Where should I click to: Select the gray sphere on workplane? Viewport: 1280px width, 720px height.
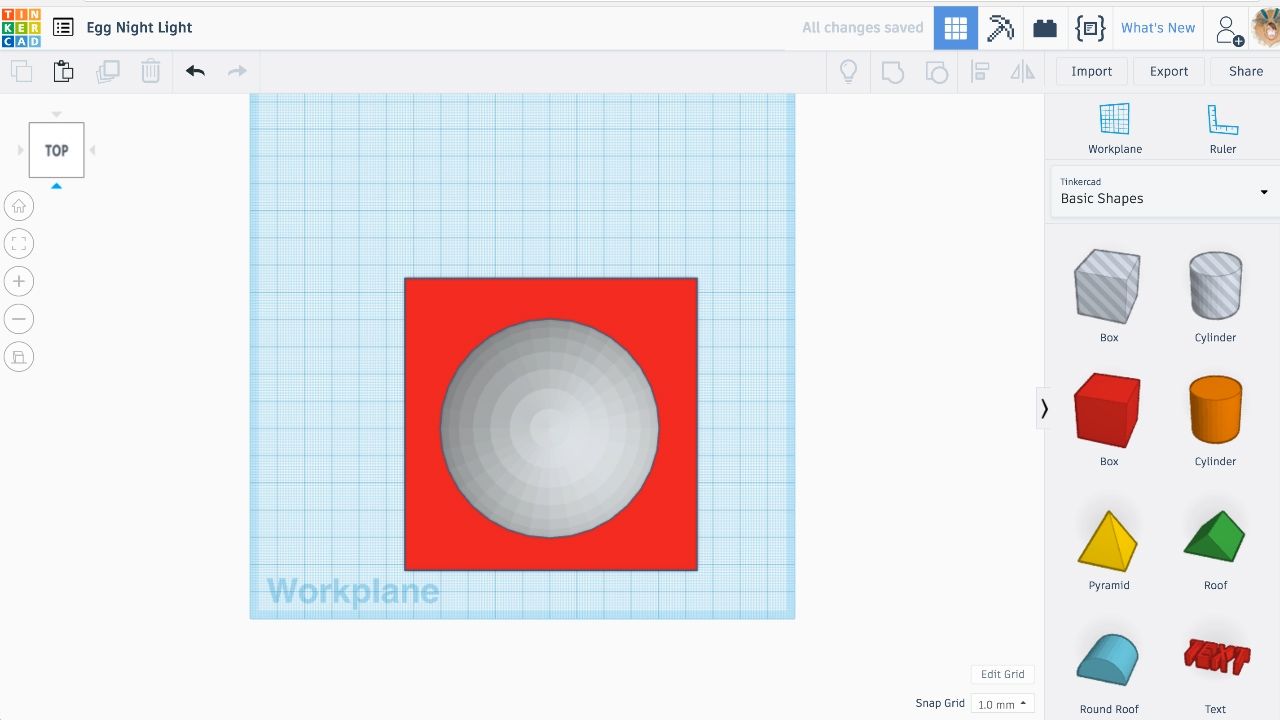[549, 428]
